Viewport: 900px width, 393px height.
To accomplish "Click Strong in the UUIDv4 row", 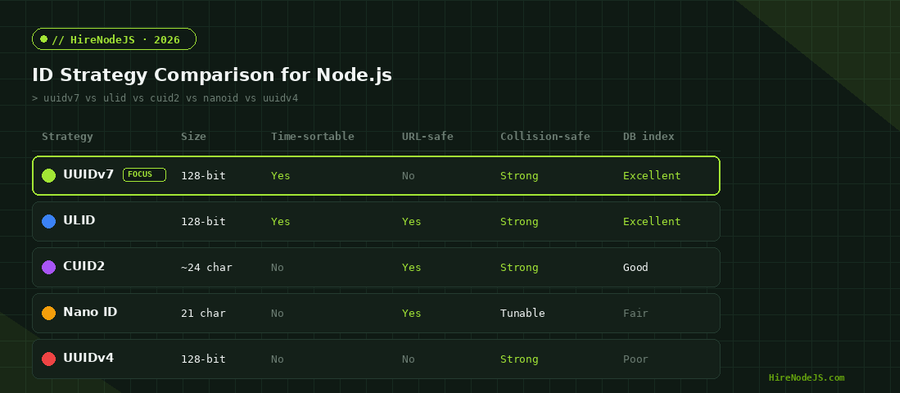I will pos(519,359).
